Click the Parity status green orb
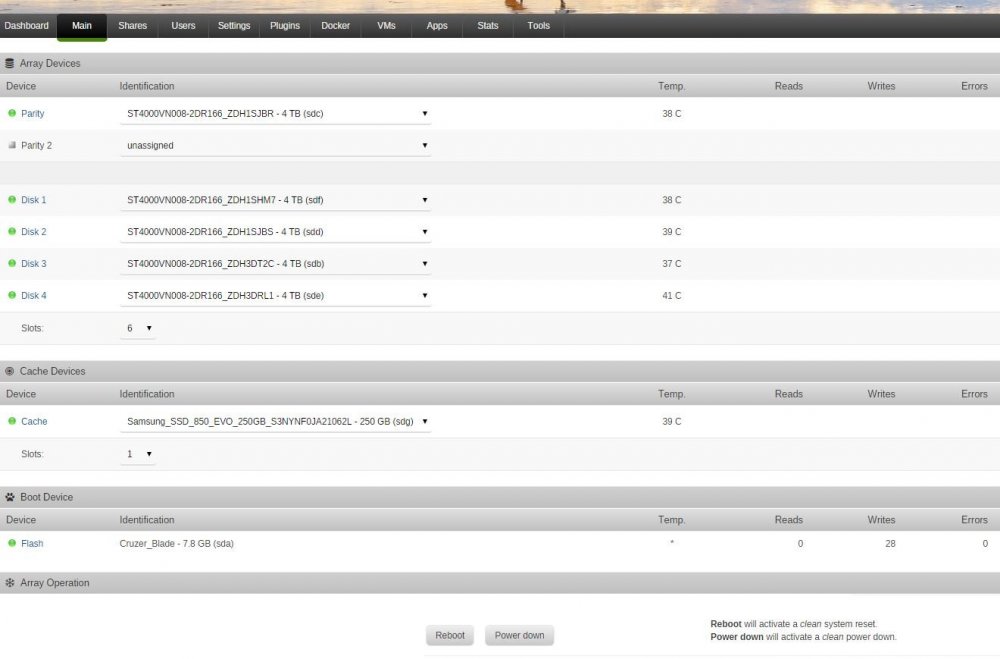The height and width of the screenshot is (659, 1000). (x=11, y=113)
